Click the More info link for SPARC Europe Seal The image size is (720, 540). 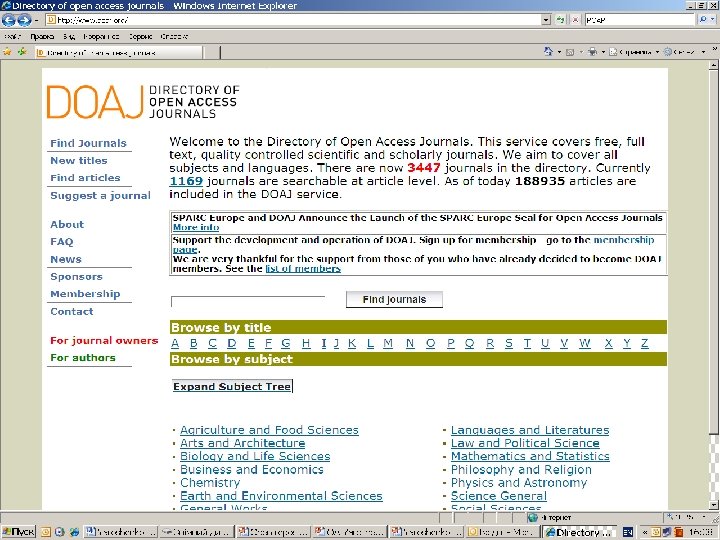pos(196,227)
